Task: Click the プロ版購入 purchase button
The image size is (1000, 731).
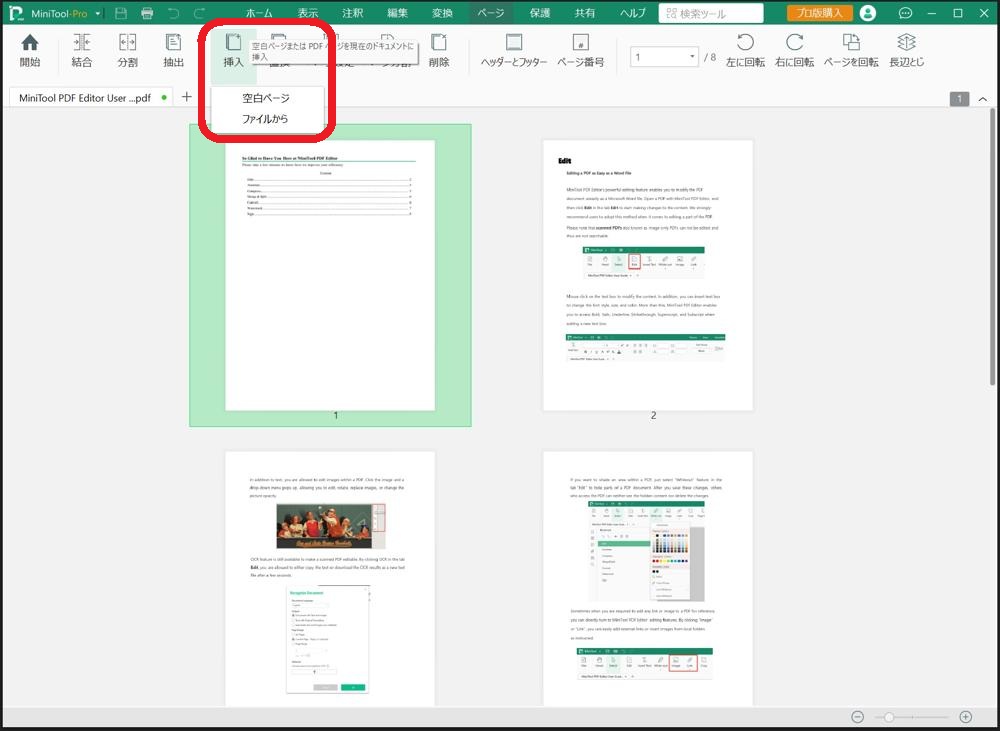Action: pyautogui.click(x=819, y=13)
